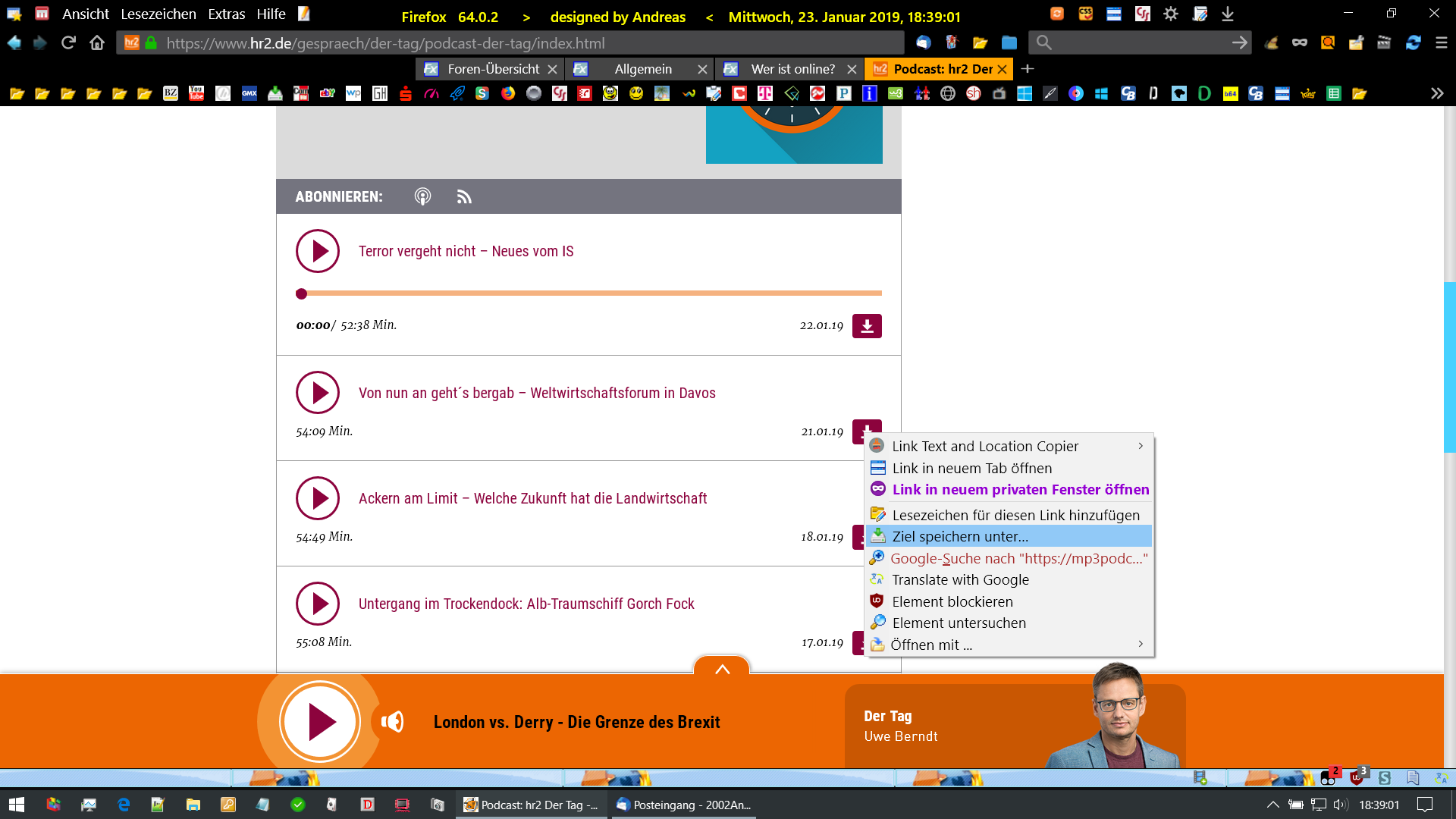The height and width of the screenshot is (819, 1456).
Task: Switch to the Foren-Übersicht tab
Action: [493, 69]
